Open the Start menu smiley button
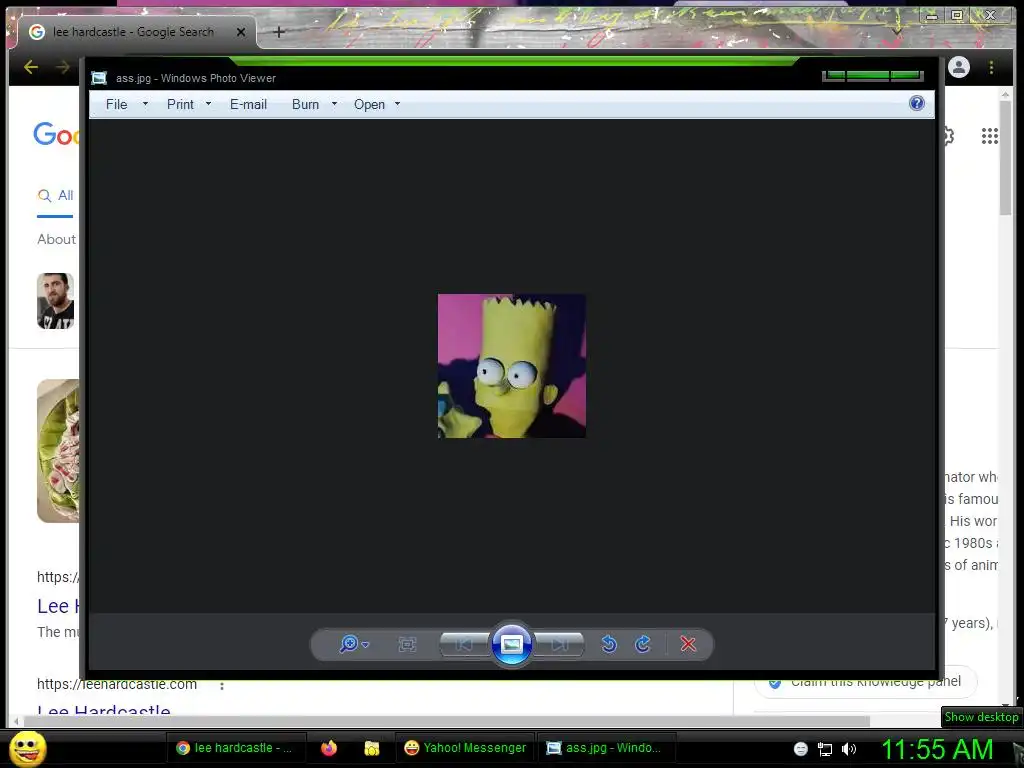1024x768 pixels. (x=27, y=748)
